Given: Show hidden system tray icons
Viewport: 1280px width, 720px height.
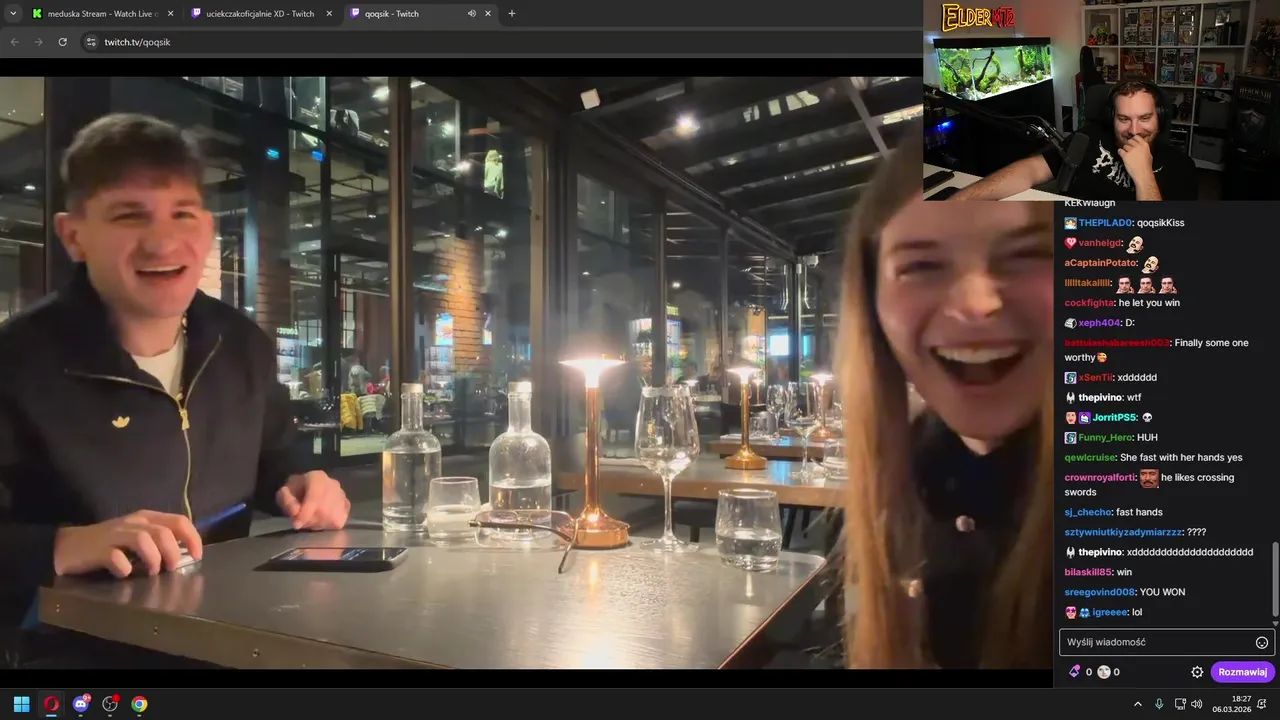Looking at the screenshot, I should (1138, 704).
